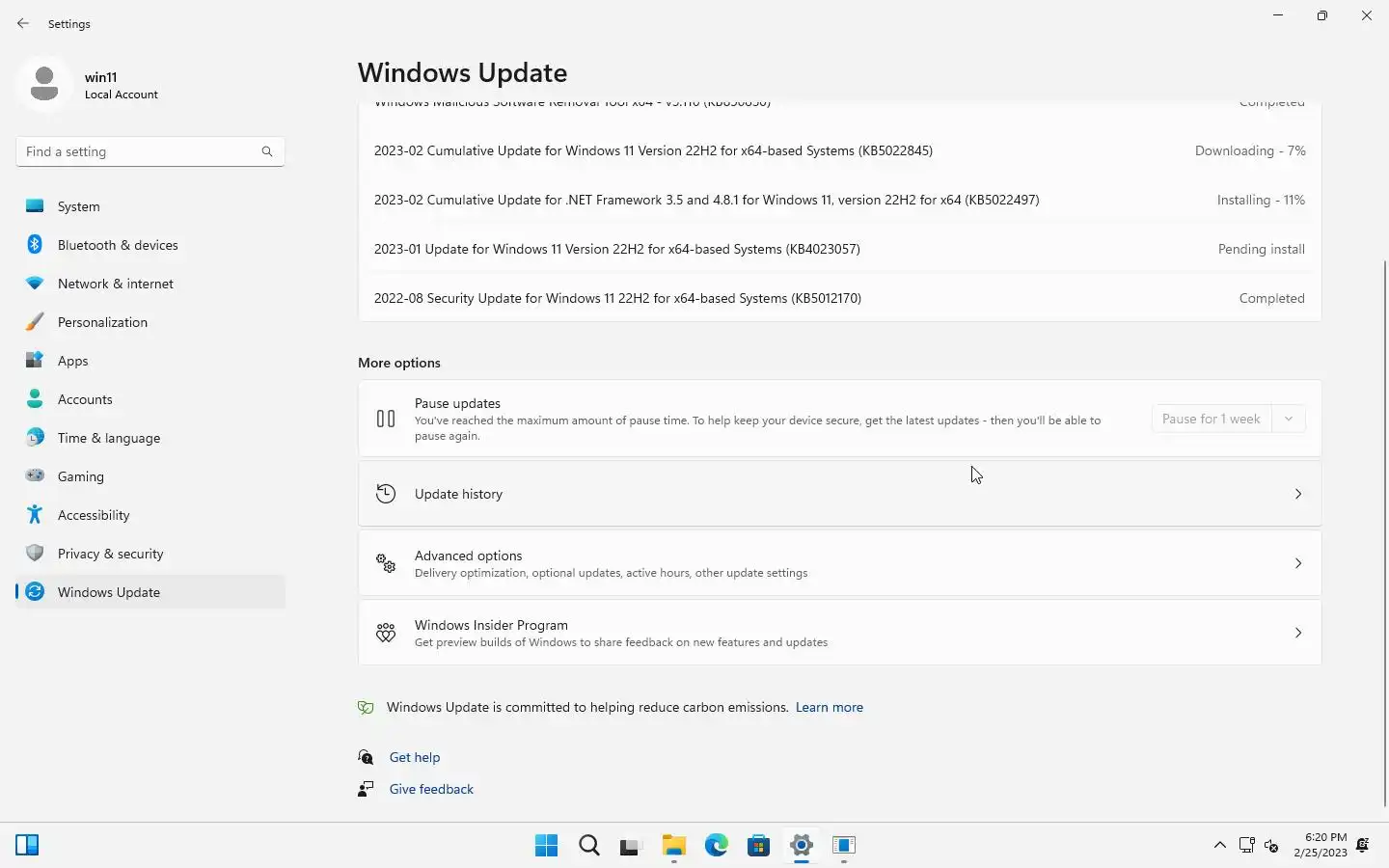
Task: Click the Accessibility figure icon
Action: [x=35, y=515]
